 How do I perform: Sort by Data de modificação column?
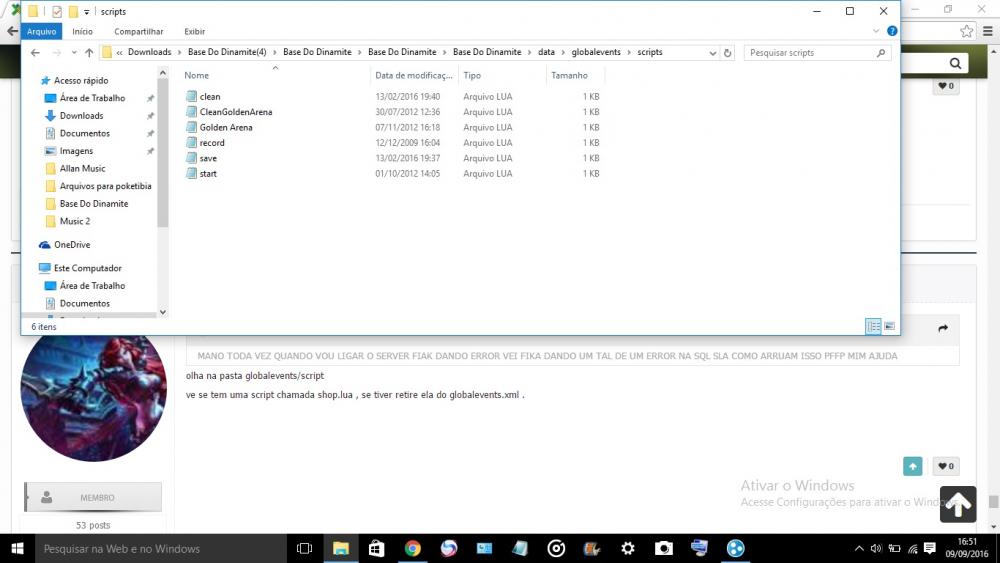coord(414,75)
